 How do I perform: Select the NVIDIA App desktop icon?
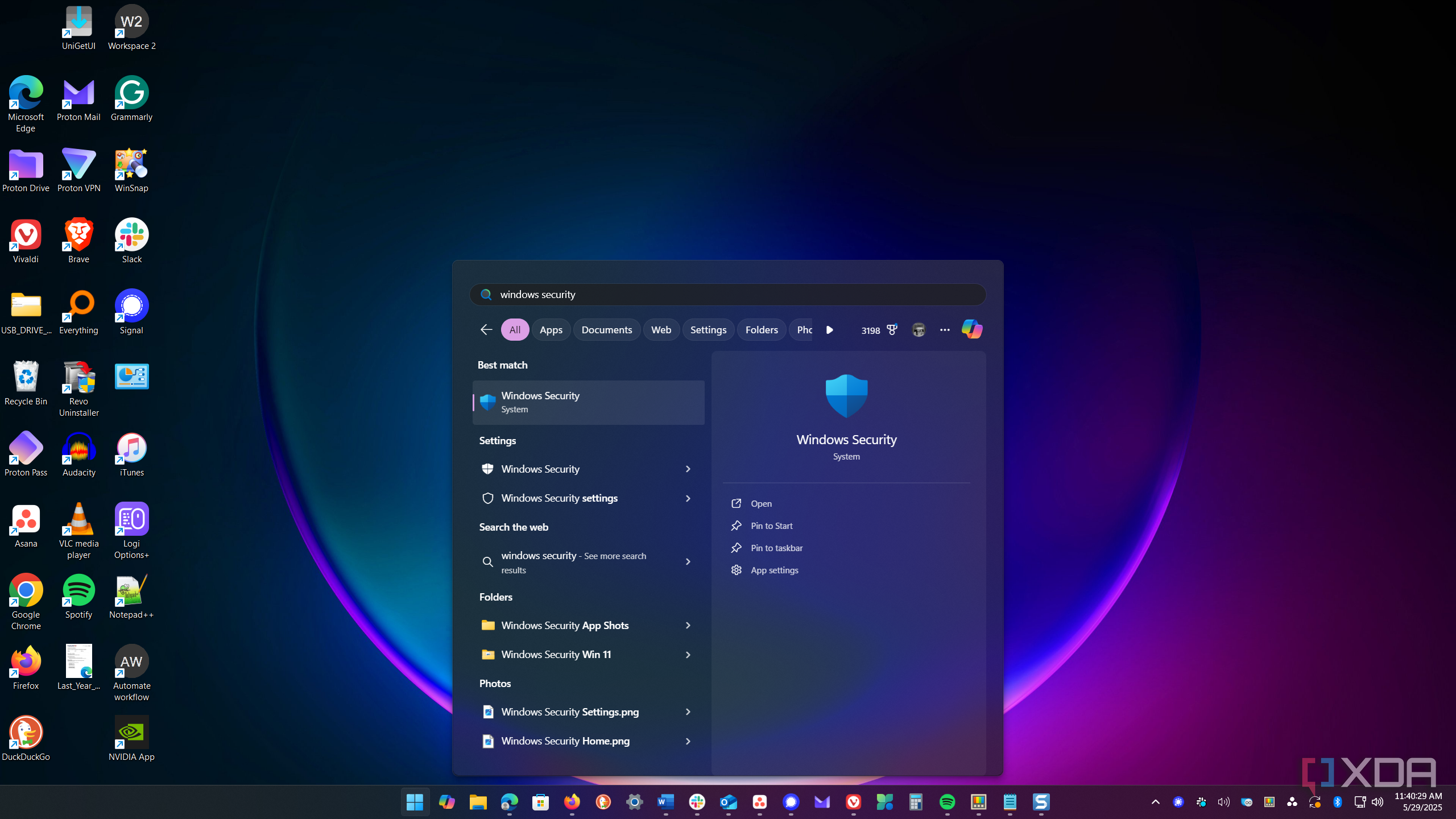click(131, 739)
